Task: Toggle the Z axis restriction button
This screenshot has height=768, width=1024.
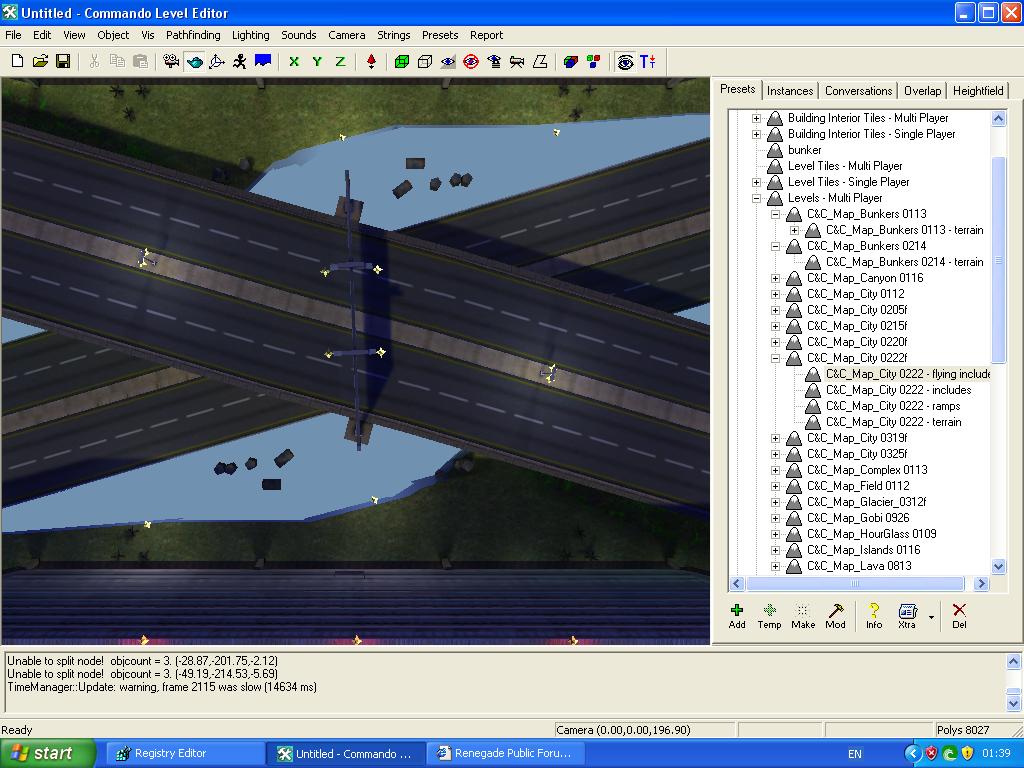Action: 340,62
